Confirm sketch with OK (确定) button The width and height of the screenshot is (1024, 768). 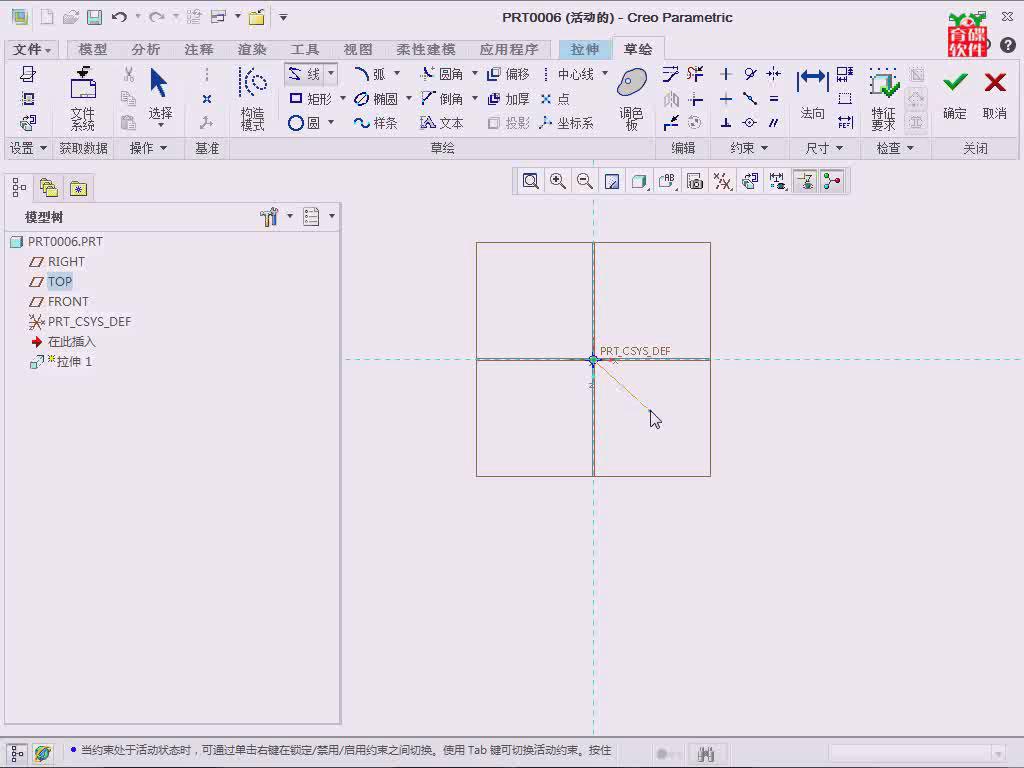[955, 95]
